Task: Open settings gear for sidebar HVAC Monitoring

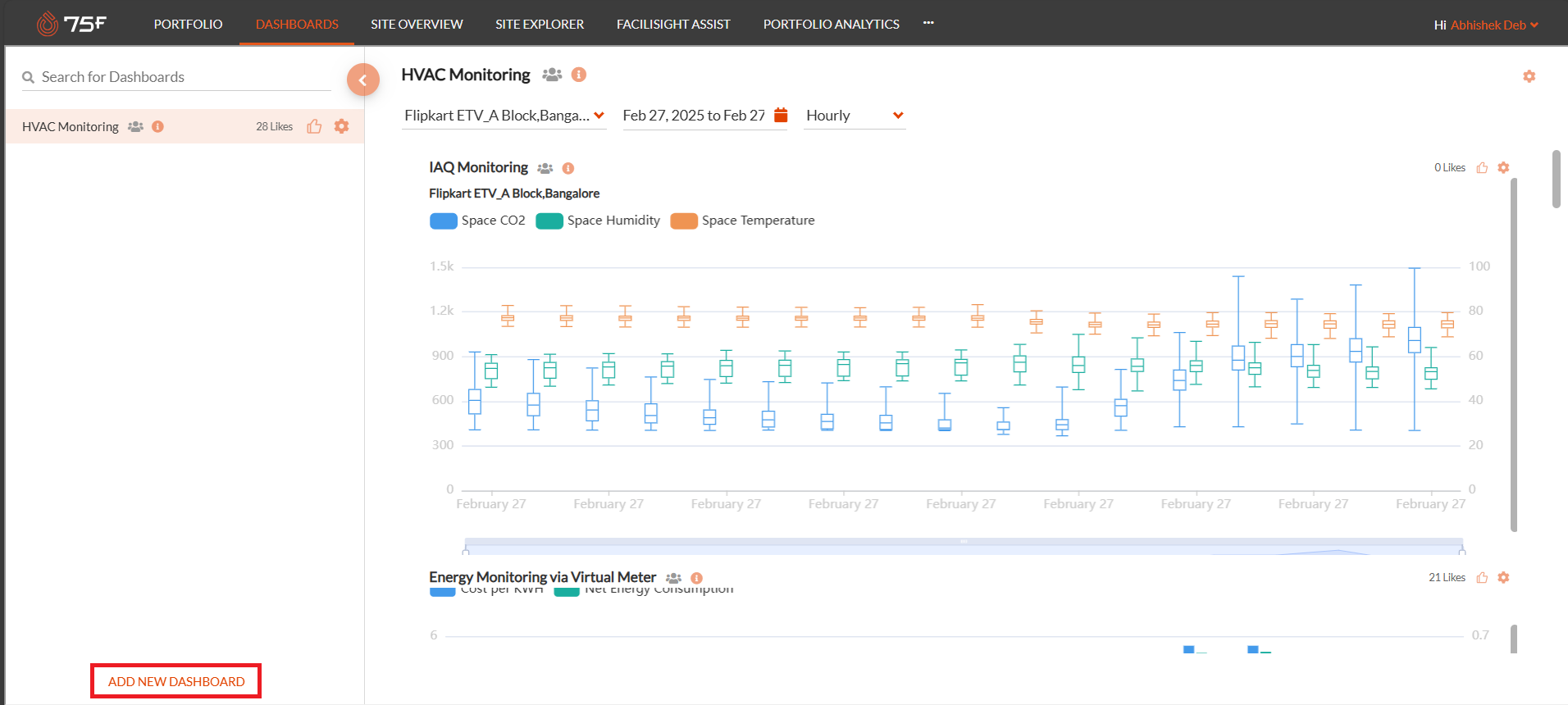Action: 341,126
